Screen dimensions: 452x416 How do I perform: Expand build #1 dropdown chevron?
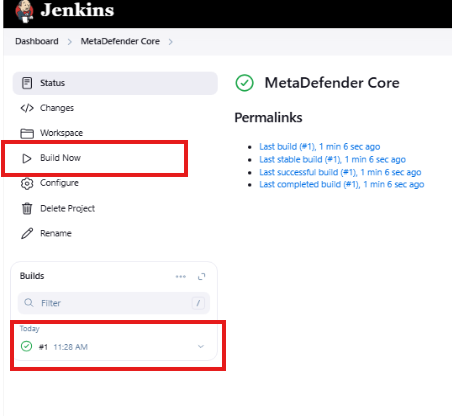click(201, 346)
